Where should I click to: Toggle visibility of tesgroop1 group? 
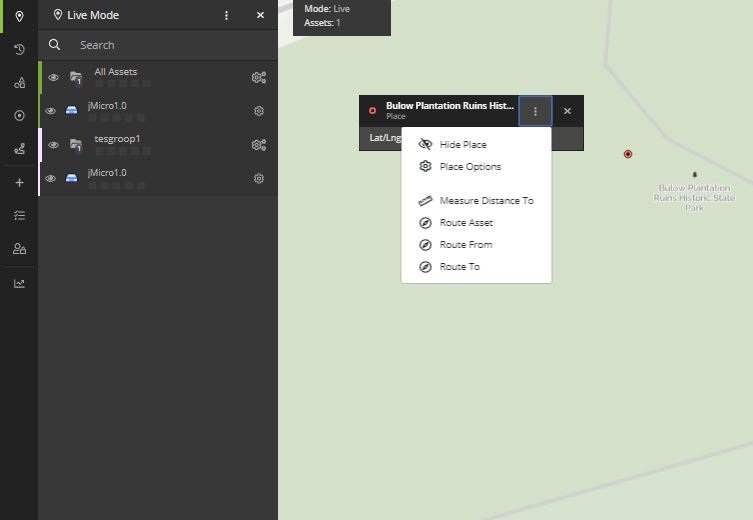point(54,145)
